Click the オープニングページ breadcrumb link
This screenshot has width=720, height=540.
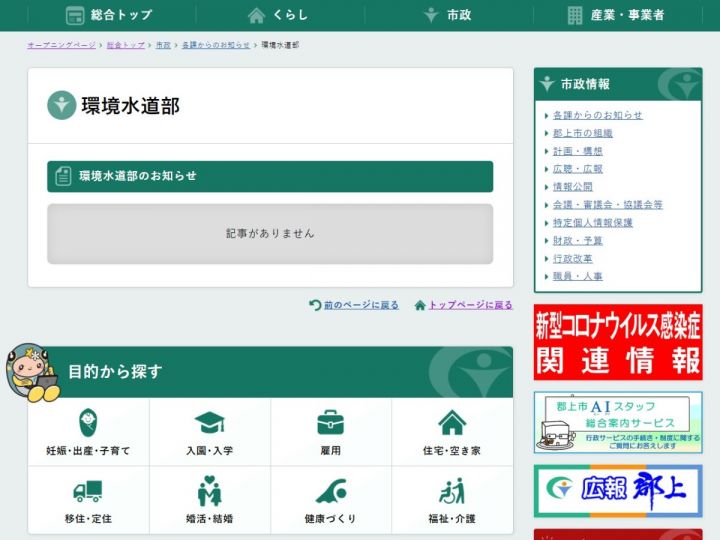point(61,46)
